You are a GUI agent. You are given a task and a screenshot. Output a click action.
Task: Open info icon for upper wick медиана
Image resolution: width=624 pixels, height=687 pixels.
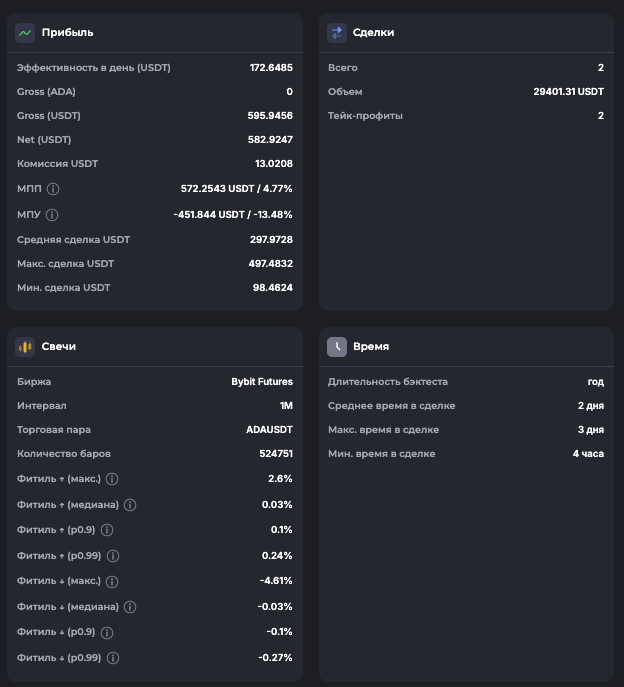[130, 505]
